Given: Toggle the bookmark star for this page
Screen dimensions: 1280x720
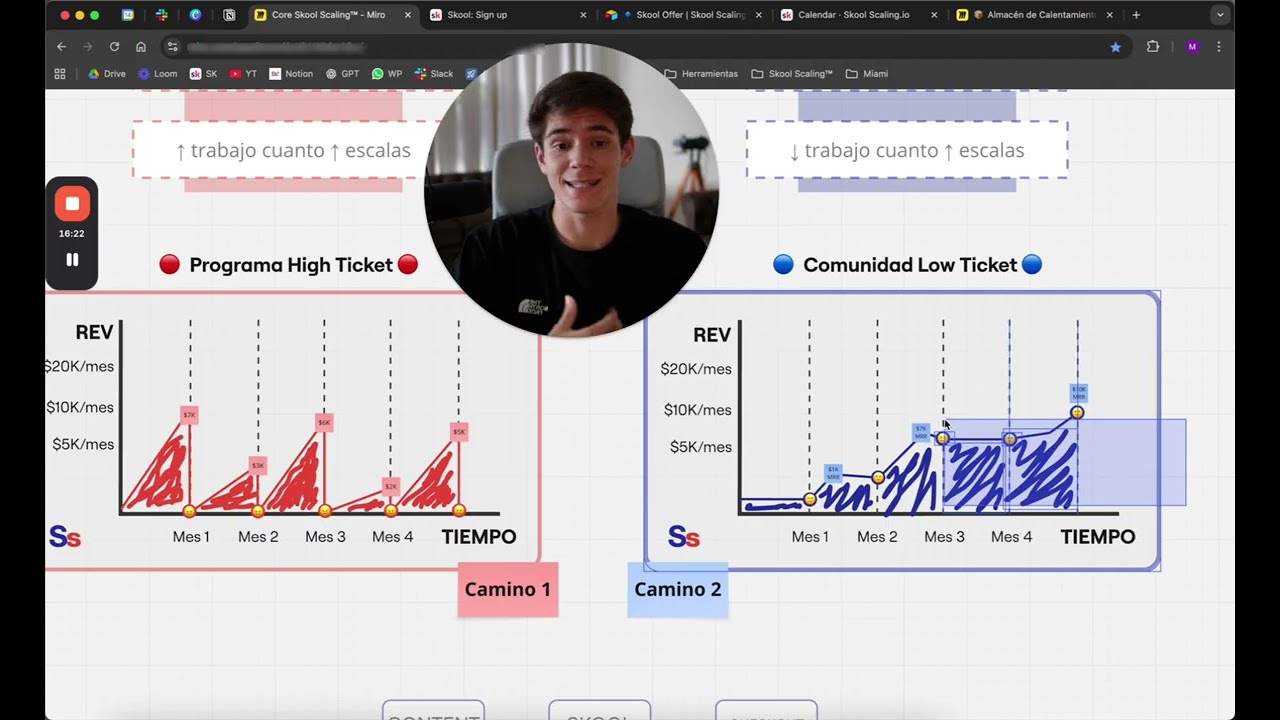Looking at the screenshot, I should [1116, 47].
